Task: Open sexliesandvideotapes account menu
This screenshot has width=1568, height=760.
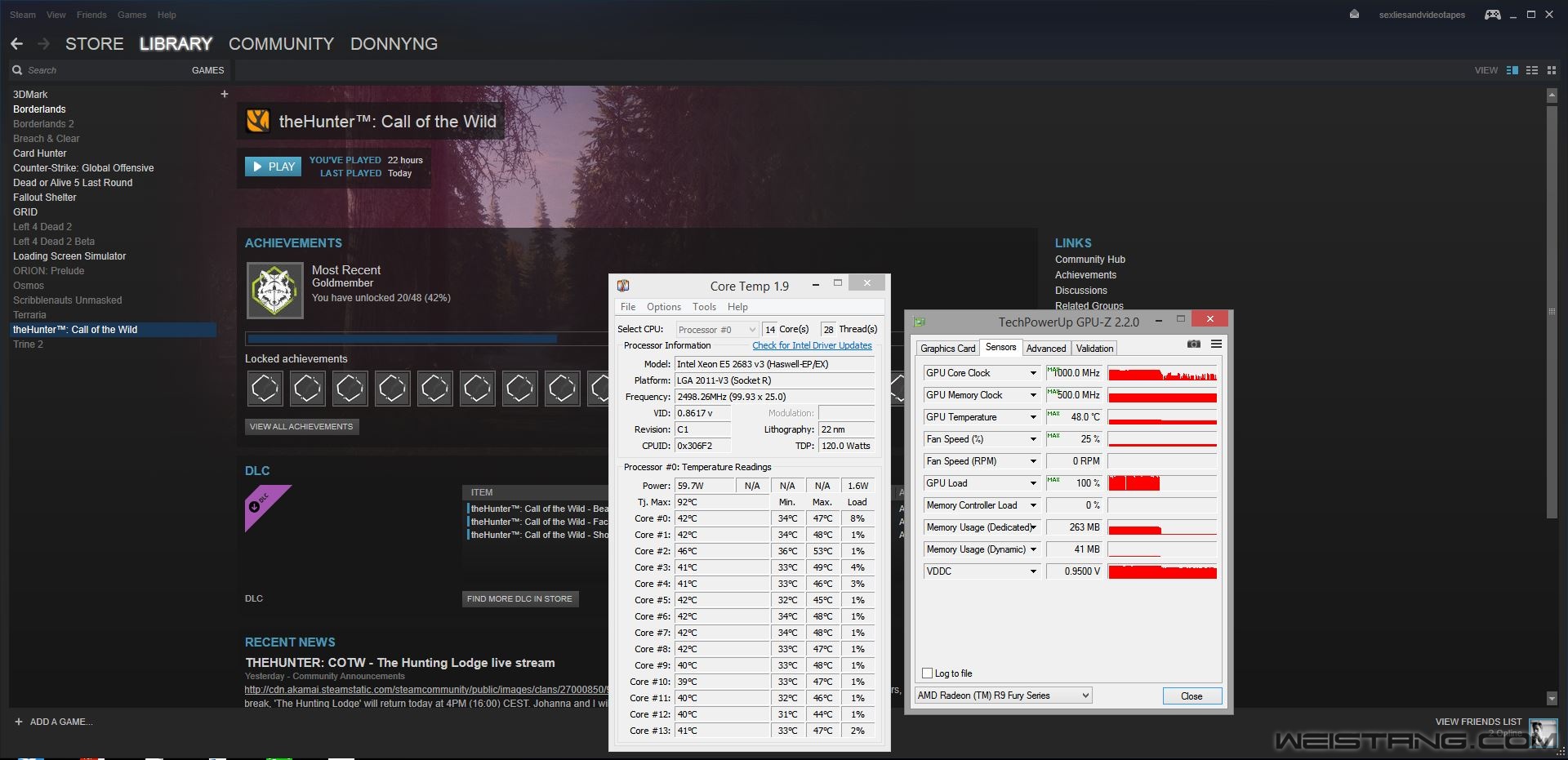Action: [x=1422, y=15]
